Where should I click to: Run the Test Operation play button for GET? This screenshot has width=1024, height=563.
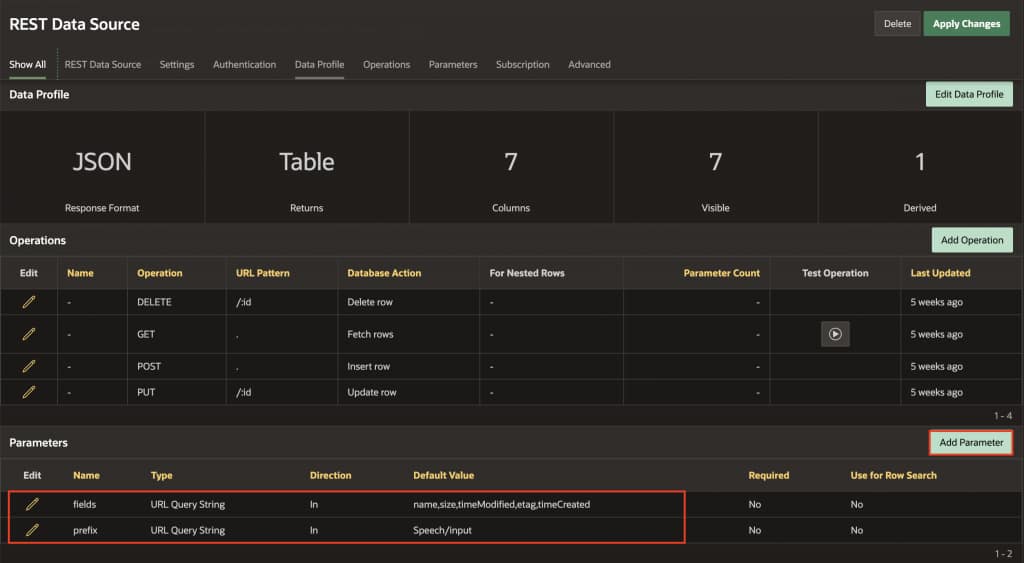pyautogui.click(x=835, y=334)
